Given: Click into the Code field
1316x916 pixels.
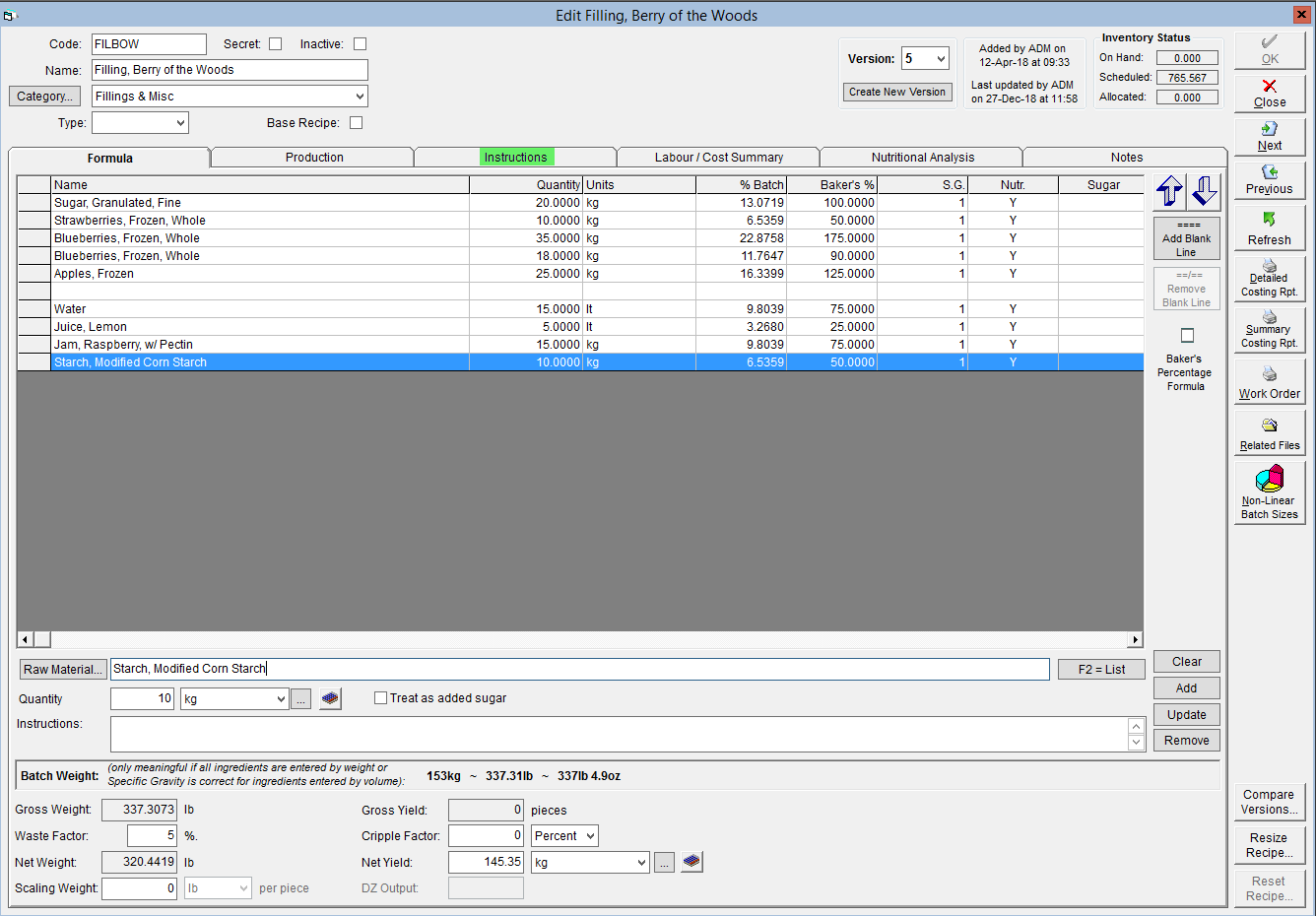Looking at the screenshot, I should tap(149, 44).
